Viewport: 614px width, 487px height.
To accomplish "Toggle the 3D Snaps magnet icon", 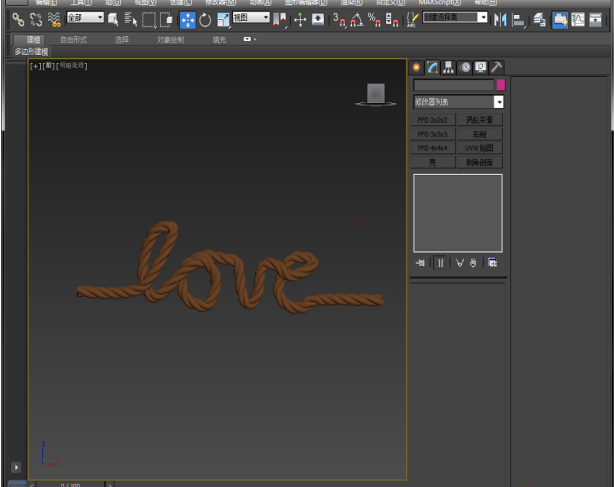I will (x=339, y=20).
